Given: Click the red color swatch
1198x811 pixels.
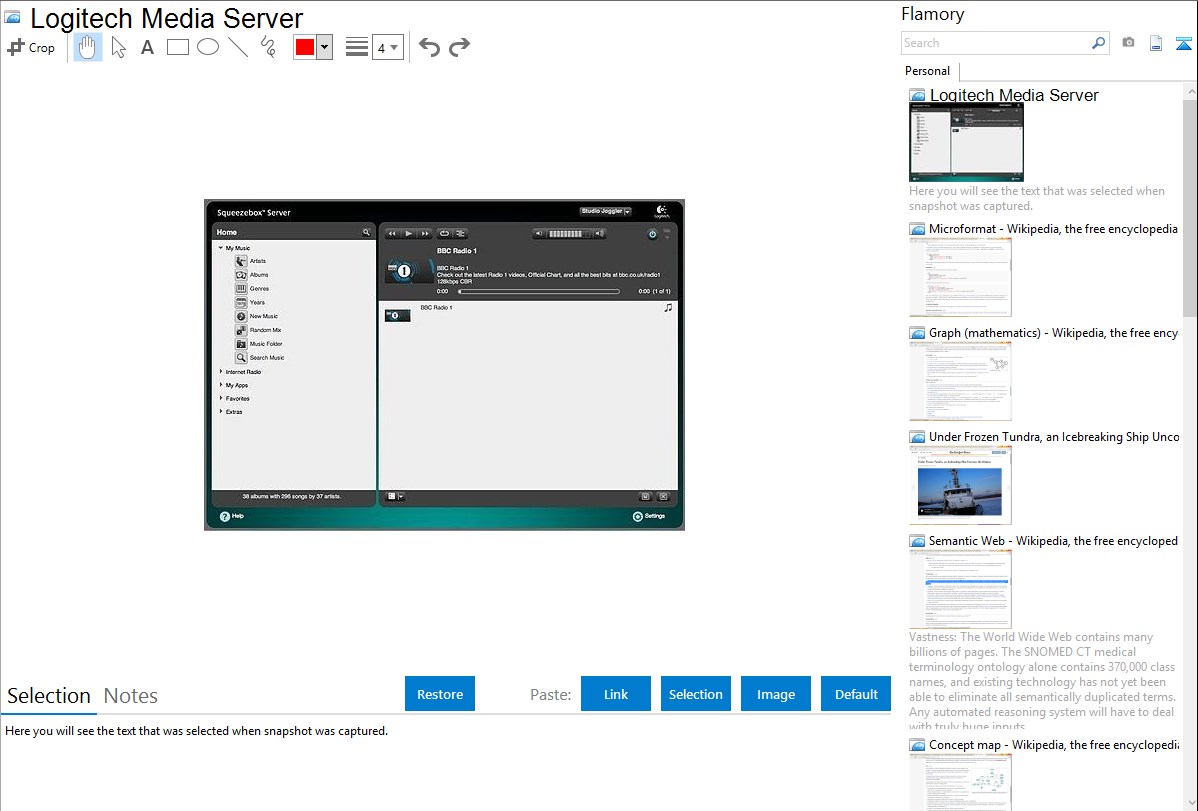Looking at the screenshot, I should coord(305,47).
